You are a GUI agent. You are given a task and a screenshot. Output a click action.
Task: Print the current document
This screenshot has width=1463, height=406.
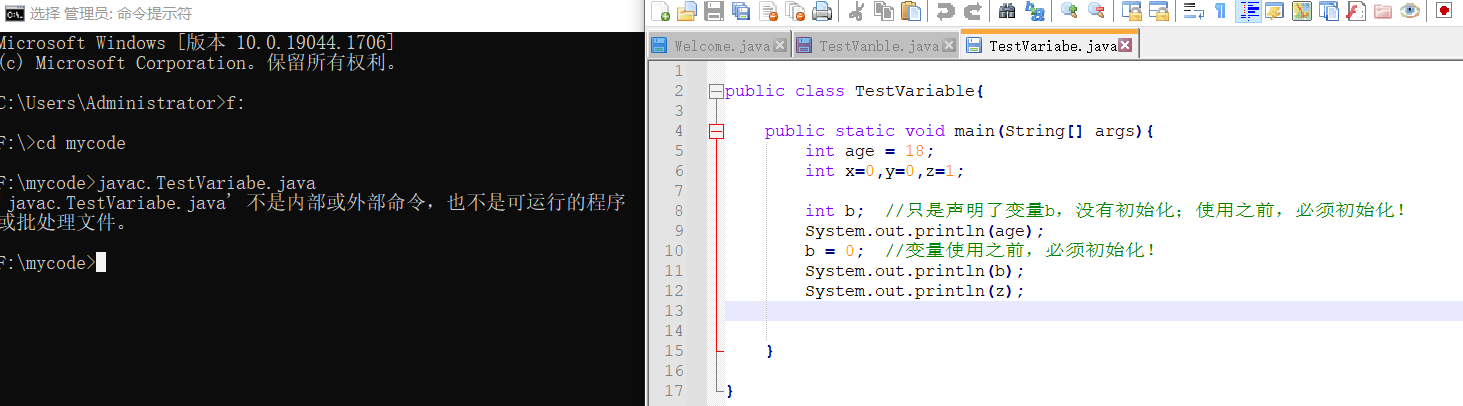pos(822,11)
